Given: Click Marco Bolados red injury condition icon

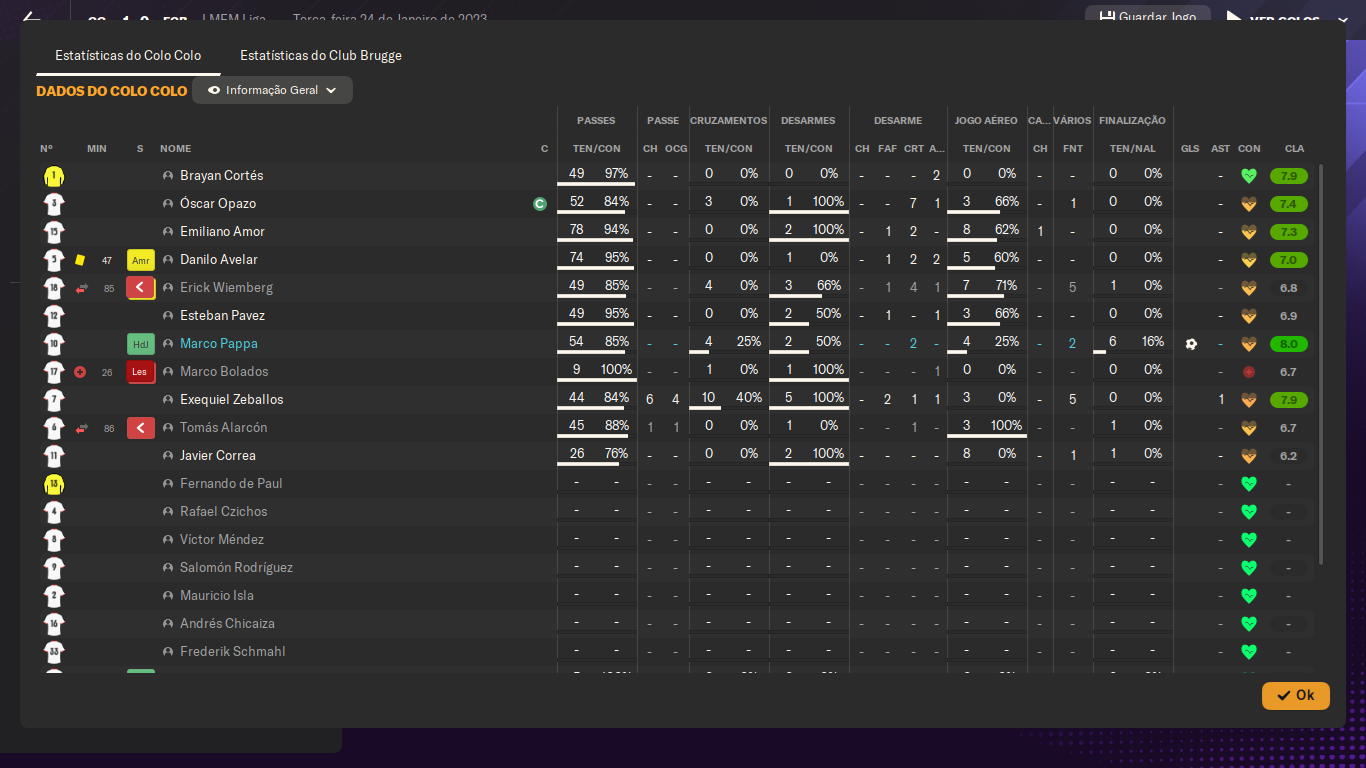Looking at the screenshot, I should (1248, 372).
